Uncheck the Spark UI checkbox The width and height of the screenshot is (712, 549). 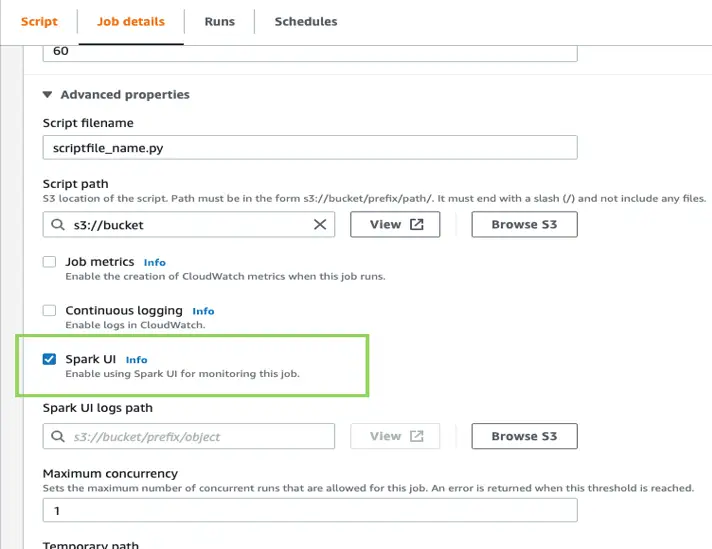pyautogui.click(x=49, y=359)
